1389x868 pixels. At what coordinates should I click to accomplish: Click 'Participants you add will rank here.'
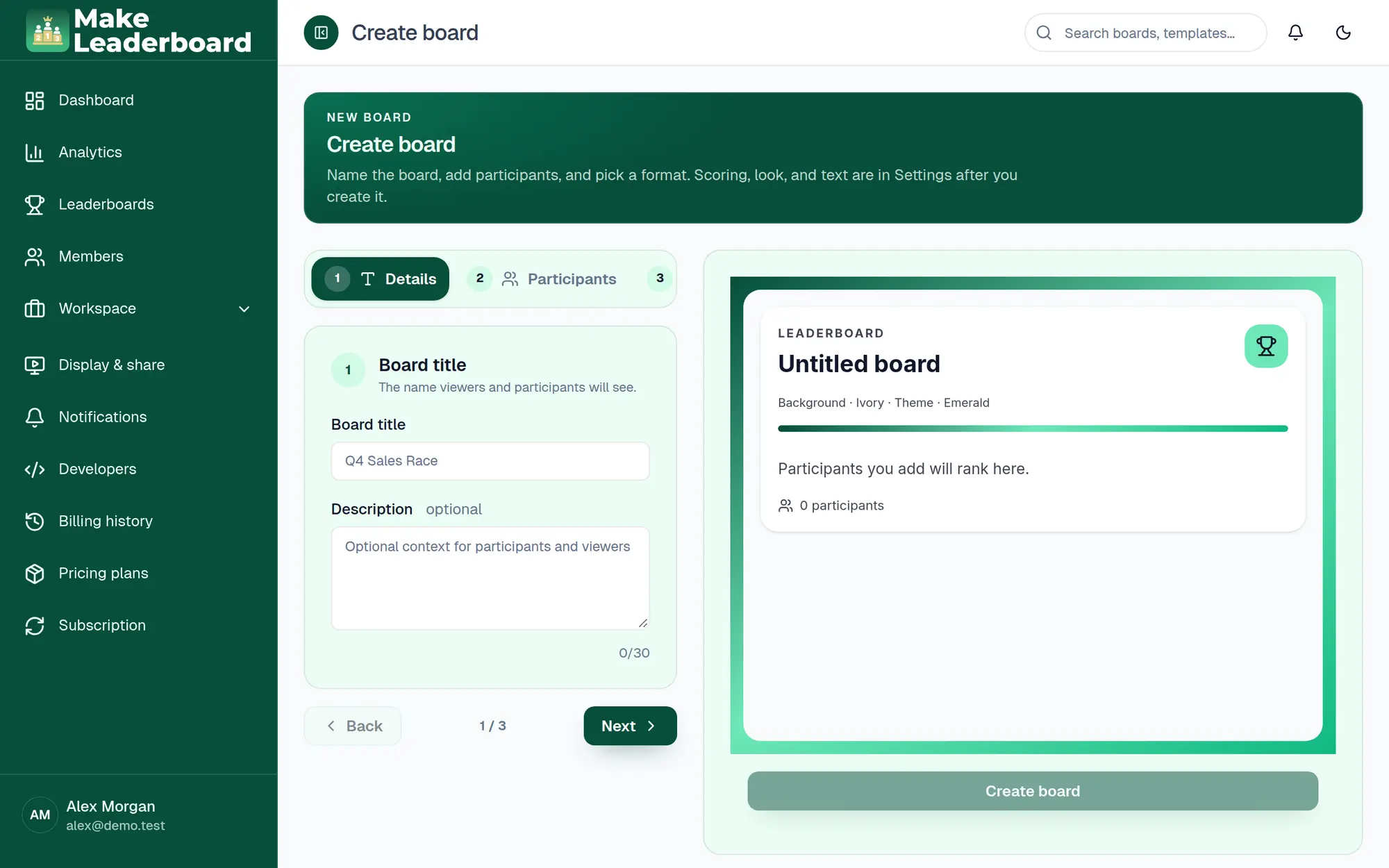click(x=903, y=469)
